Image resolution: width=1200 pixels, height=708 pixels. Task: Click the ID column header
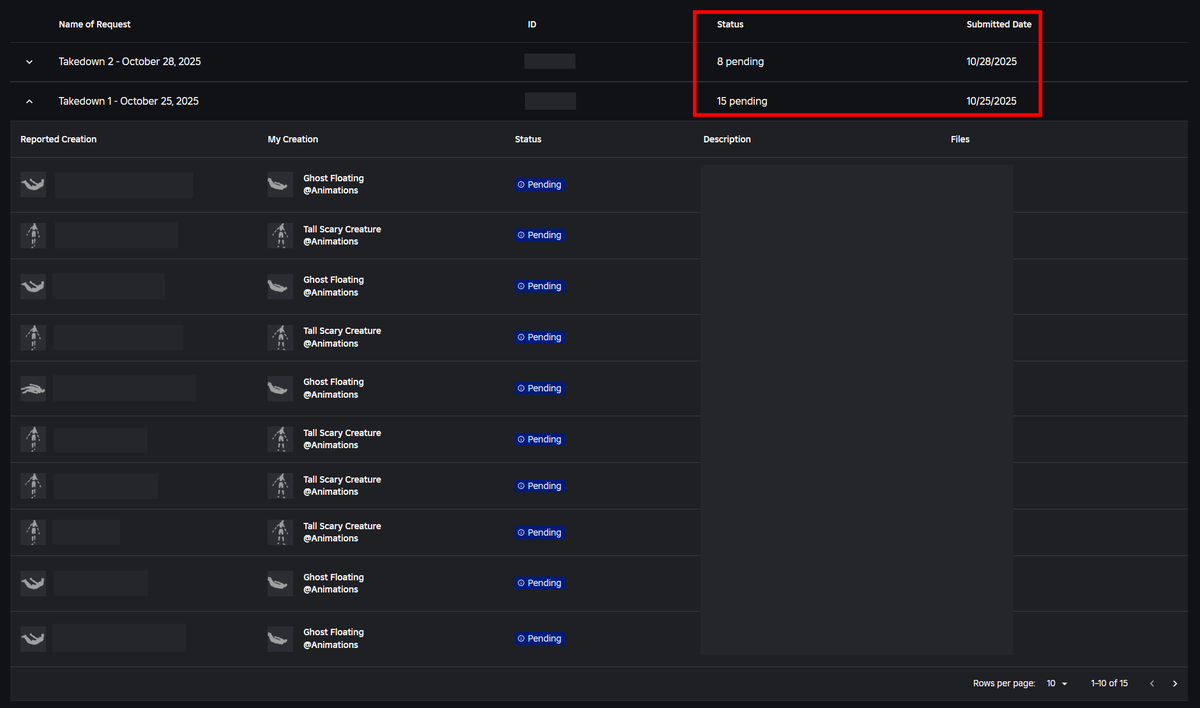point(532,24)
